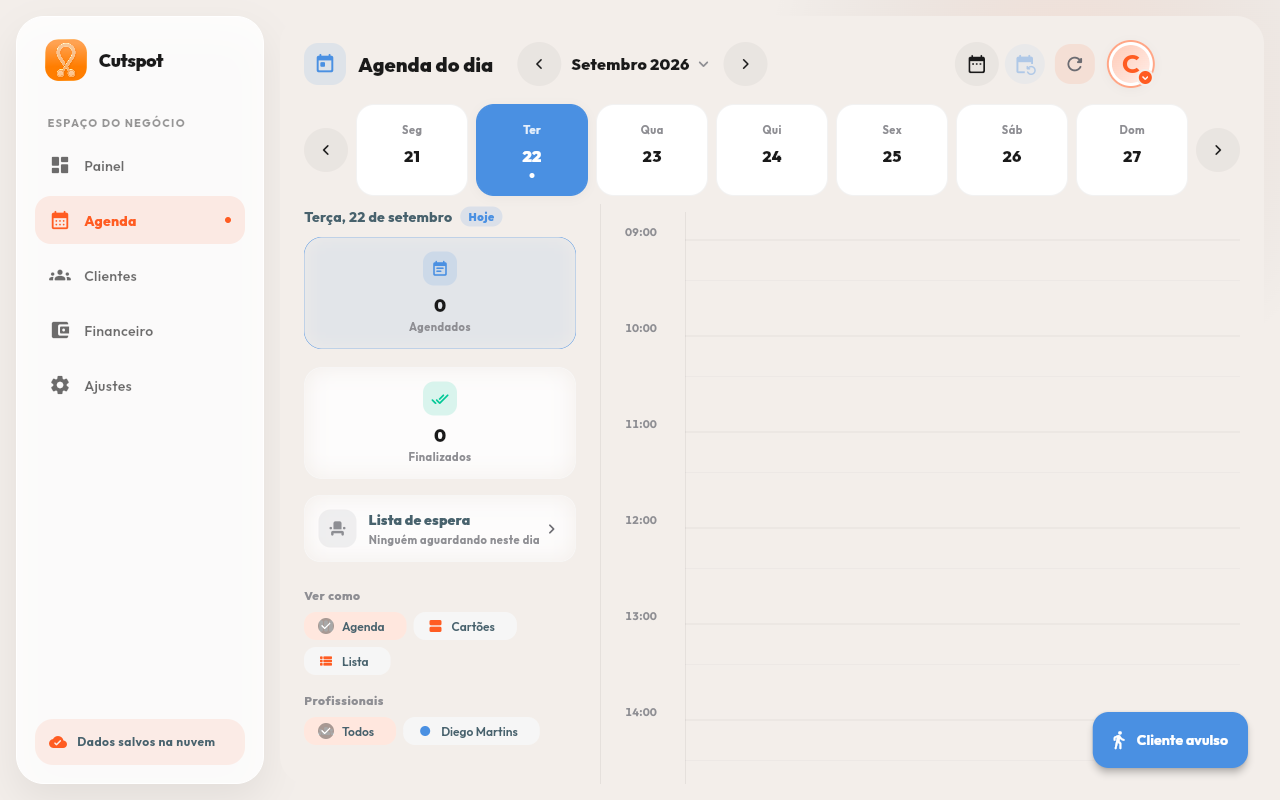Select the Finalizados summary card
This screenshot has height=800, width=1280.
(x=440, y=423)
